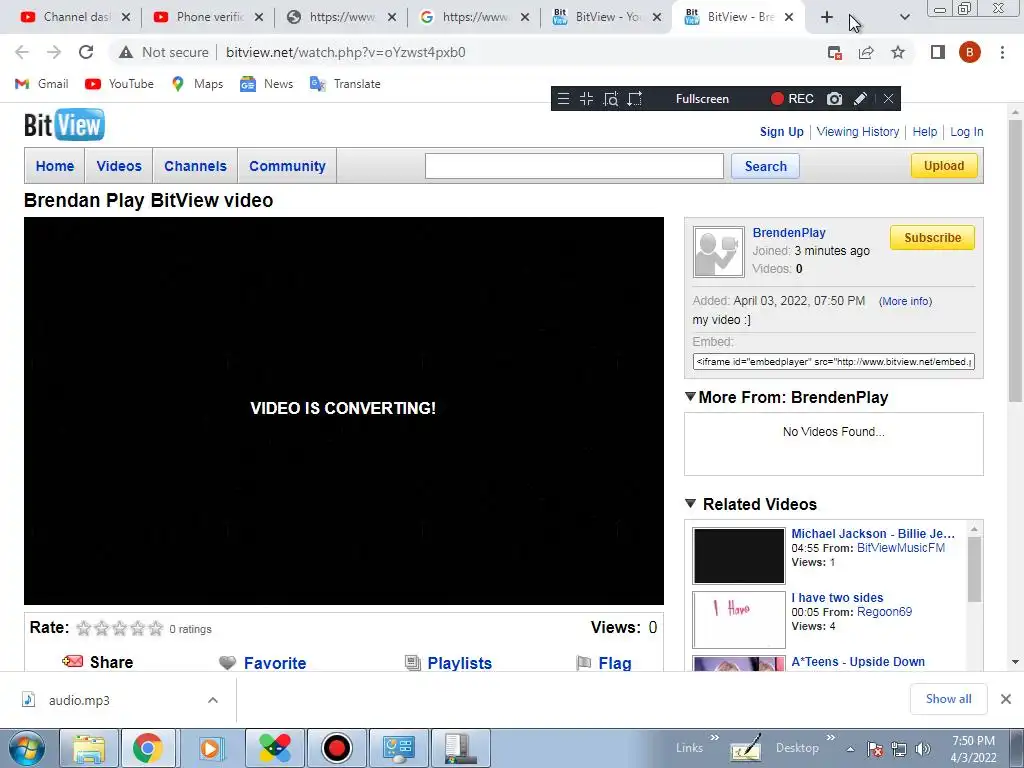Close the recorder toolbar
The image size is (1024, 768).
(888, 99)
